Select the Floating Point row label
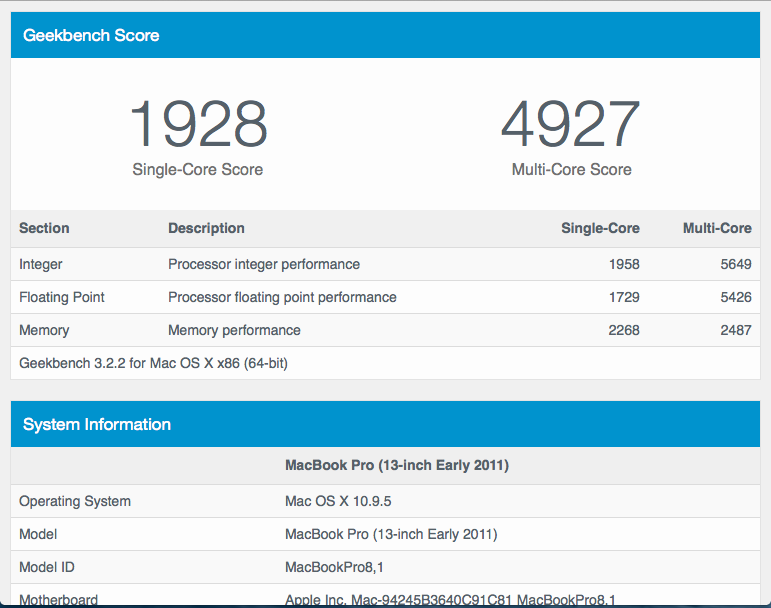 (x=62, y=297)
